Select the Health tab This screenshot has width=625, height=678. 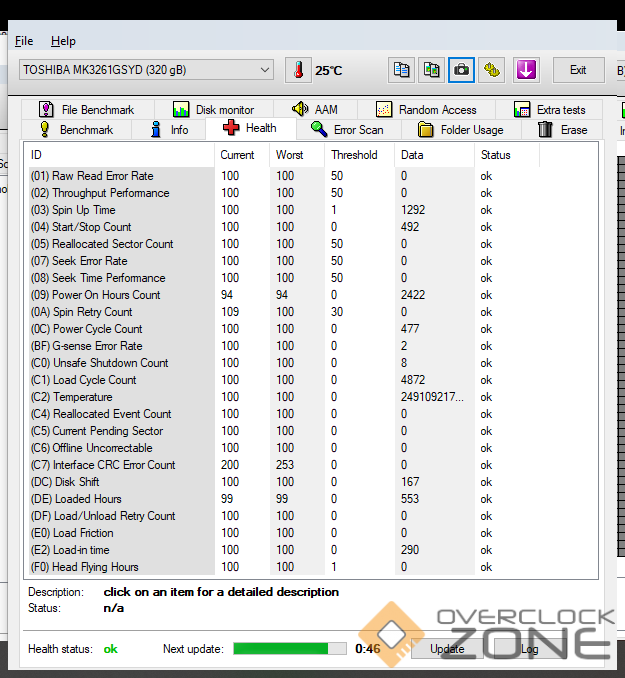click(x=251, y=128)
